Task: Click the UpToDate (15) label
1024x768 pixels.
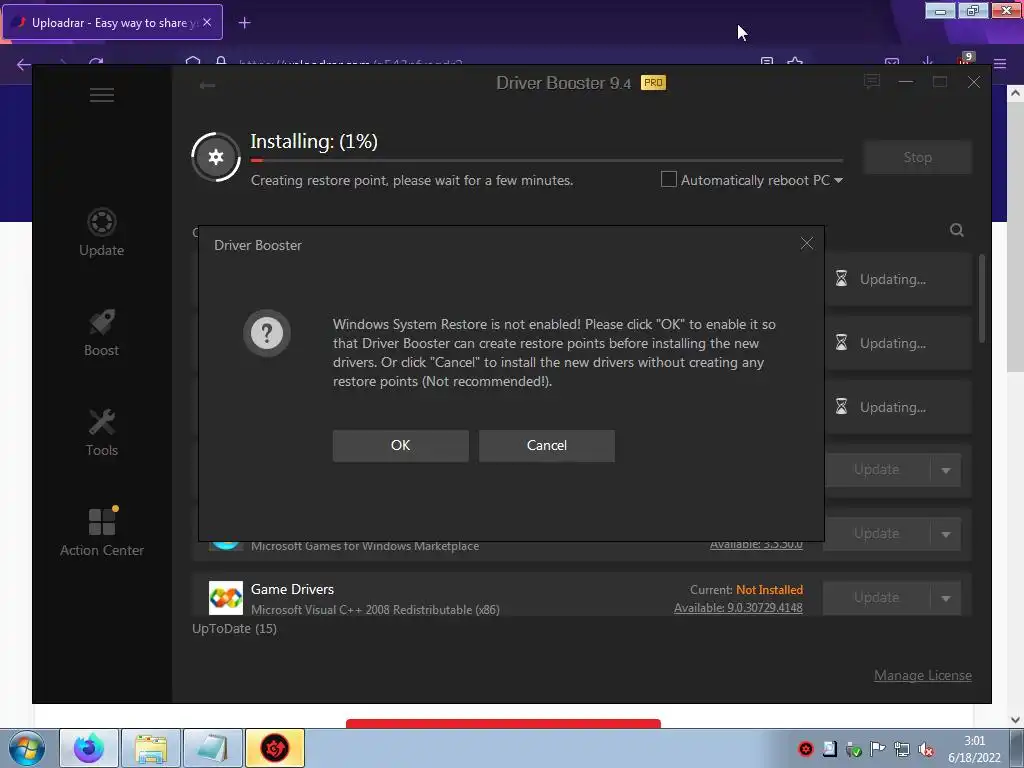Action: click(234, 628)
